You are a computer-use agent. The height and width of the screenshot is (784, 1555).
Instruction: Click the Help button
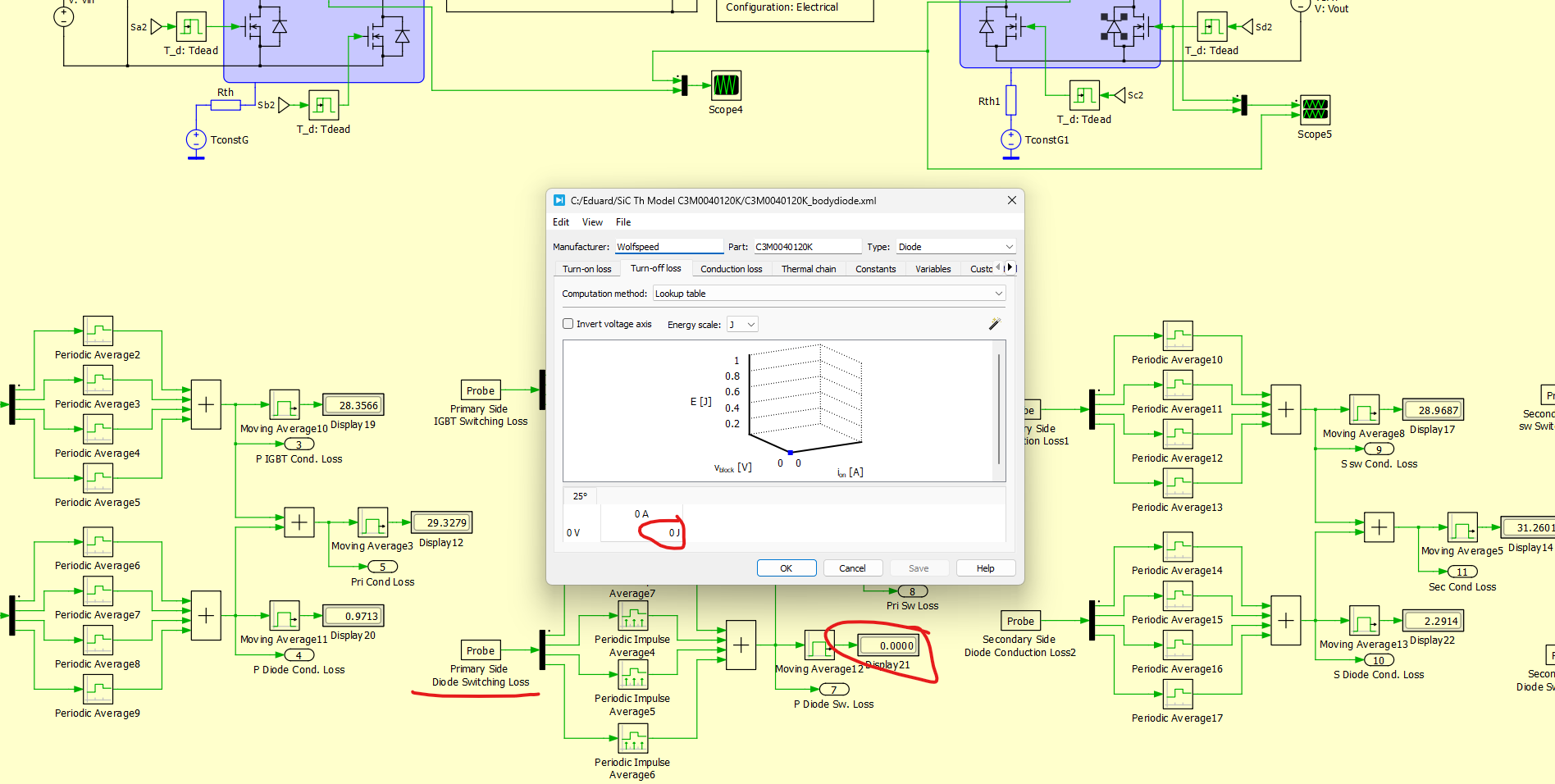point(986,568)
